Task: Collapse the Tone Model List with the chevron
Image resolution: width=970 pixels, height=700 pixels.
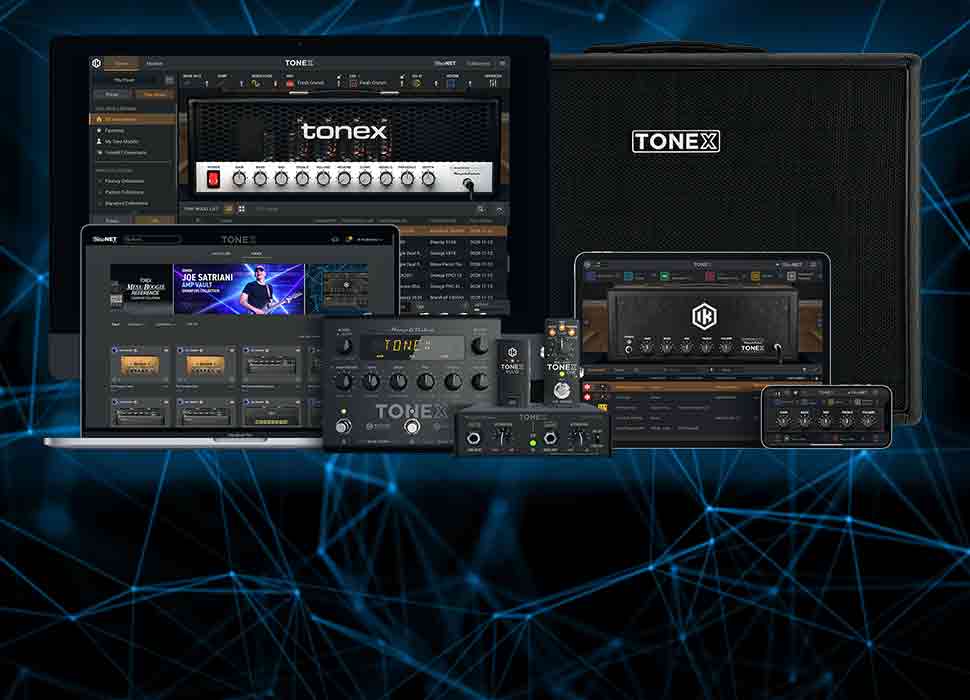Action: pos(501,209)
